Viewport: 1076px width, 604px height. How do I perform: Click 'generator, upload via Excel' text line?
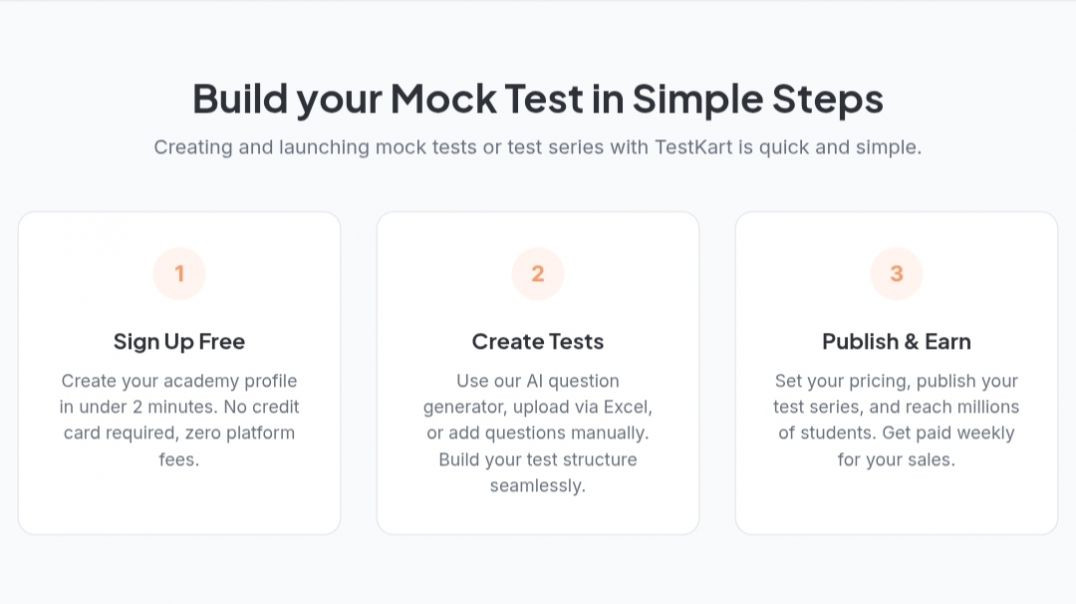click(538, 407)
